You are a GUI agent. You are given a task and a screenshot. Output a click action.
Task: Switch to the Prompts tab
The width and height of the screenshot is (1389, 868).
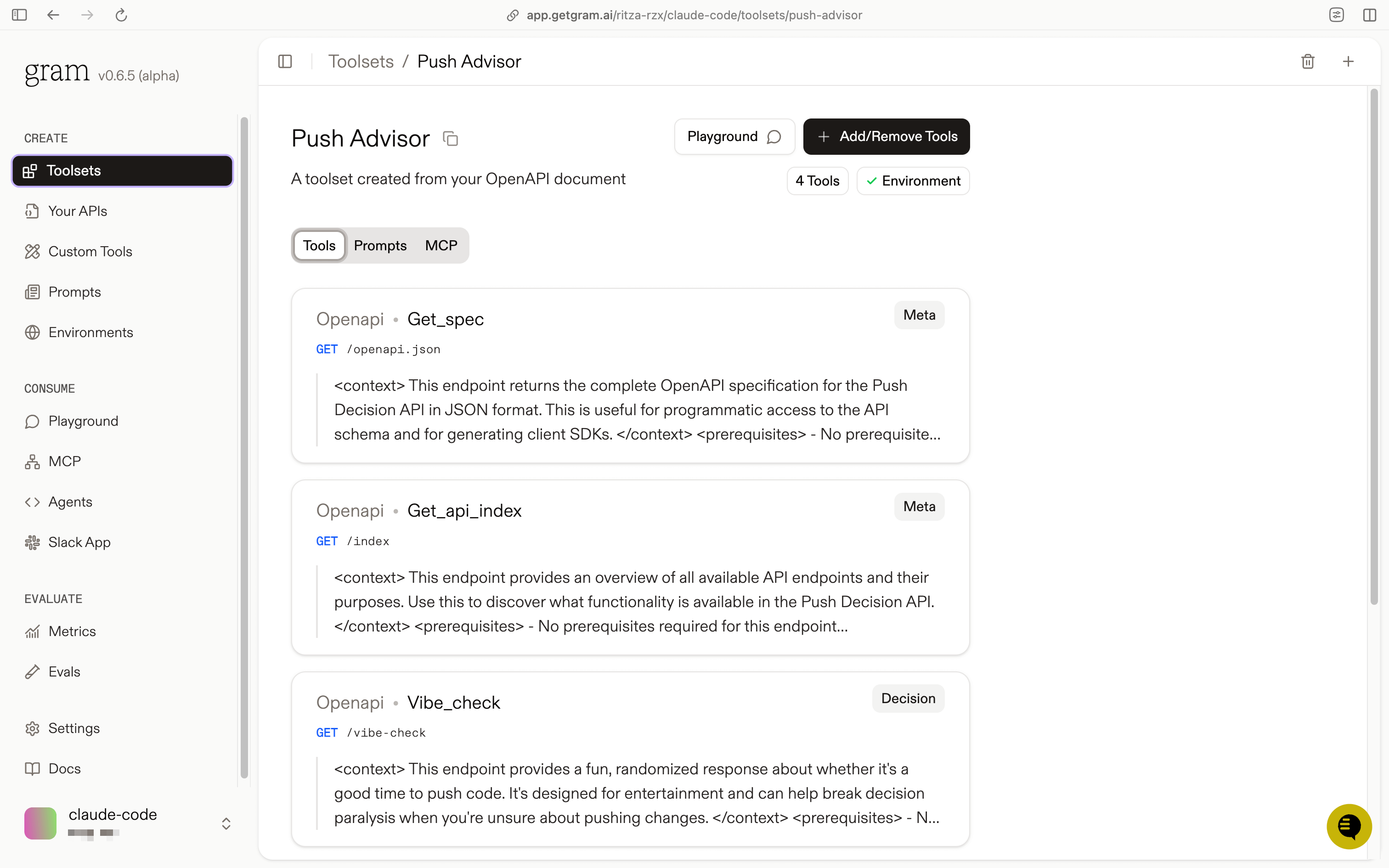click(x=380, y=246)
